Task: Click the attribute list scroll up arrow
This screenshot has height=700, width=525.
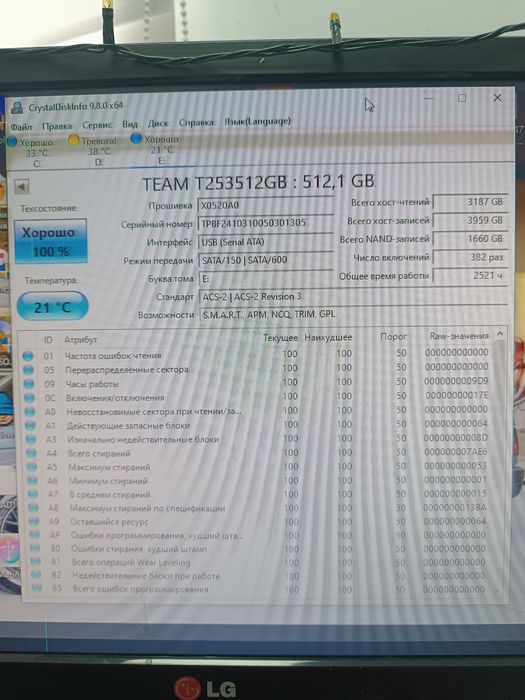Action: (x=500, y=333)
